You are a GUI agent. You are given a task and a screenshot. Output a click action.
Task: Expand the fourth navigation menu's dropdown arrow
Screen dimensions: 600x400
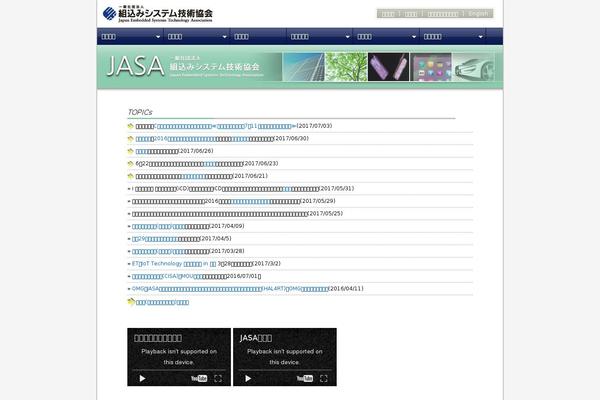347,37
